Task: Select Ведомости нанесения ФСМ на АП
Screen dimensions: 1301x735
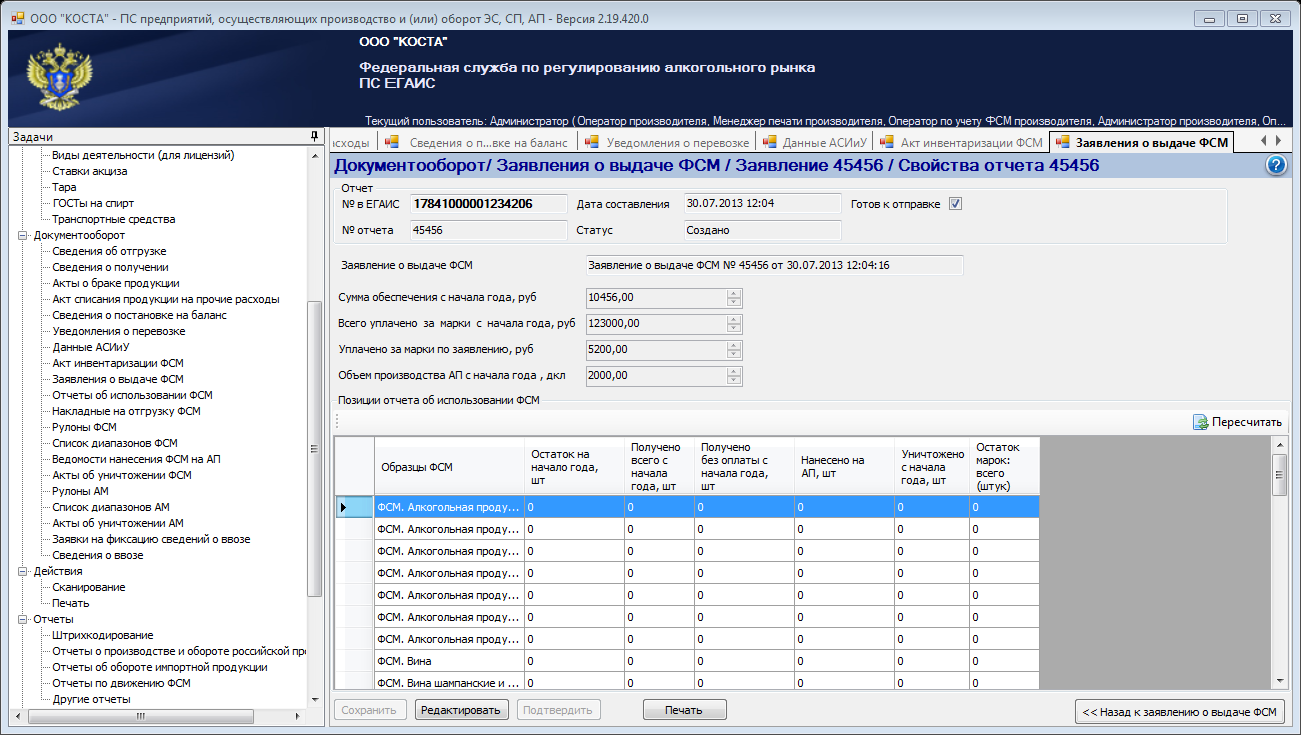Action: coord(136,459)
